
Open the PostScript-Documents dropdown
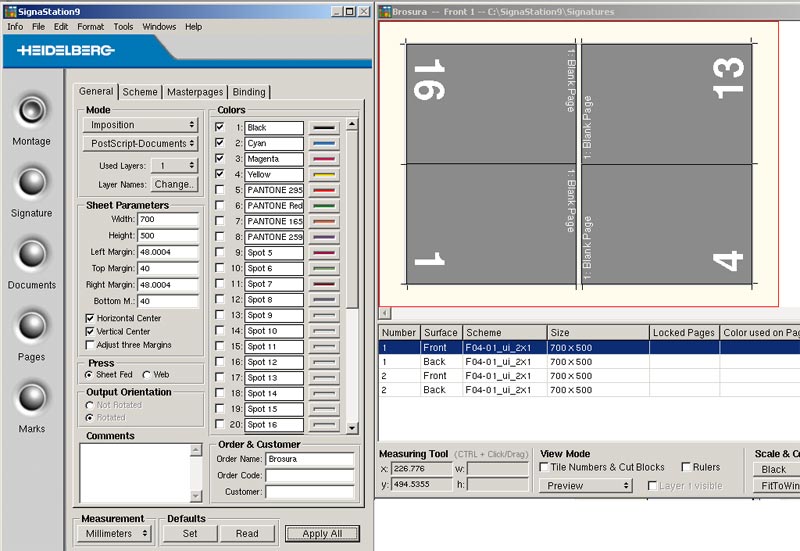pos(140,143)
